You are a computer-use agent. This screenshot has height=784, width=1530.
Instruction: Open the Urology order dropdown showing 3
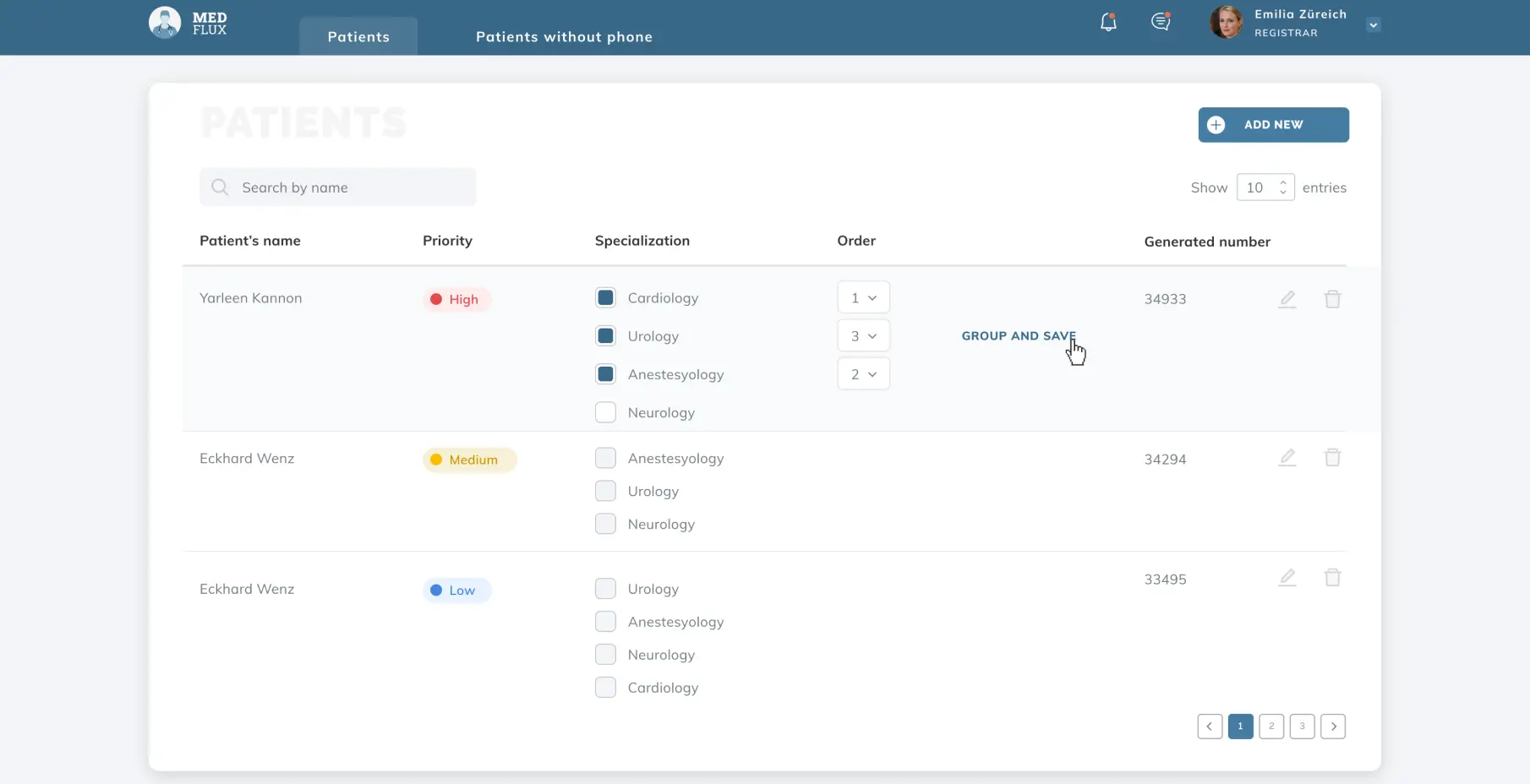[x=863, y=336]
